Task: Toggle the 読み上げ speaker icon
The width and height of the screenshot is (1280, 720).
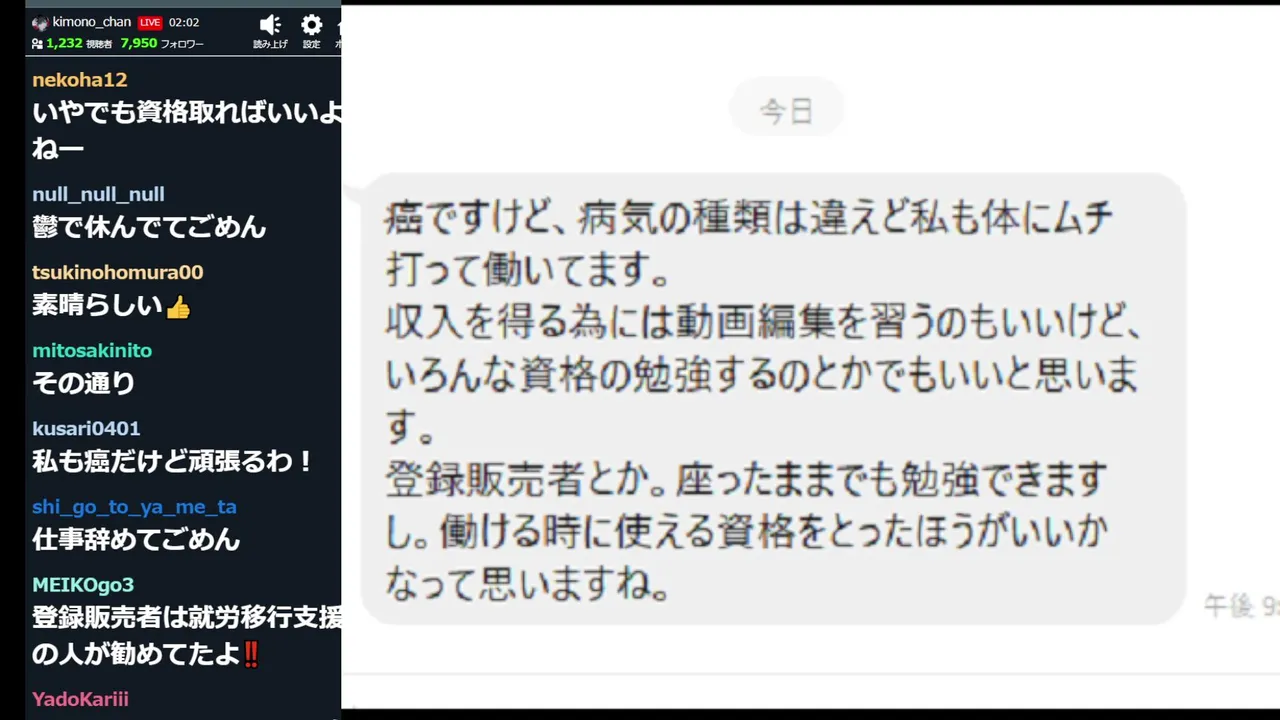Action: point(270,25)
